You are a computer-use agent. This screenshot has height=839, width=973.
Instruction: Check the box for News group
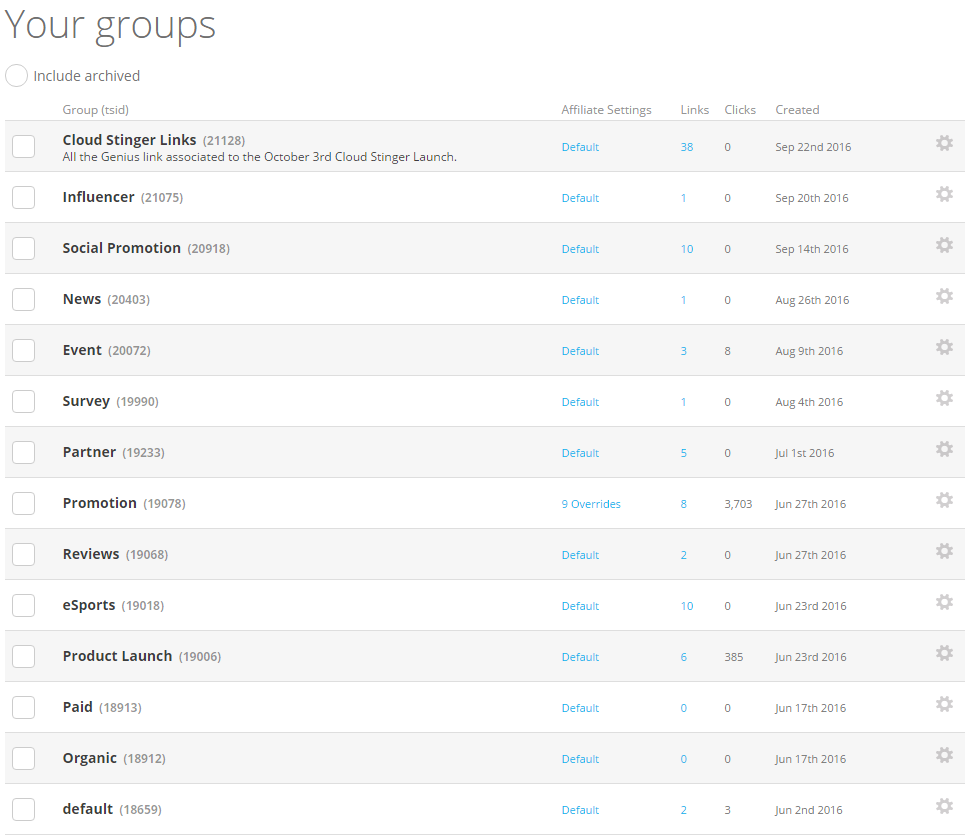tap(23, 299)
